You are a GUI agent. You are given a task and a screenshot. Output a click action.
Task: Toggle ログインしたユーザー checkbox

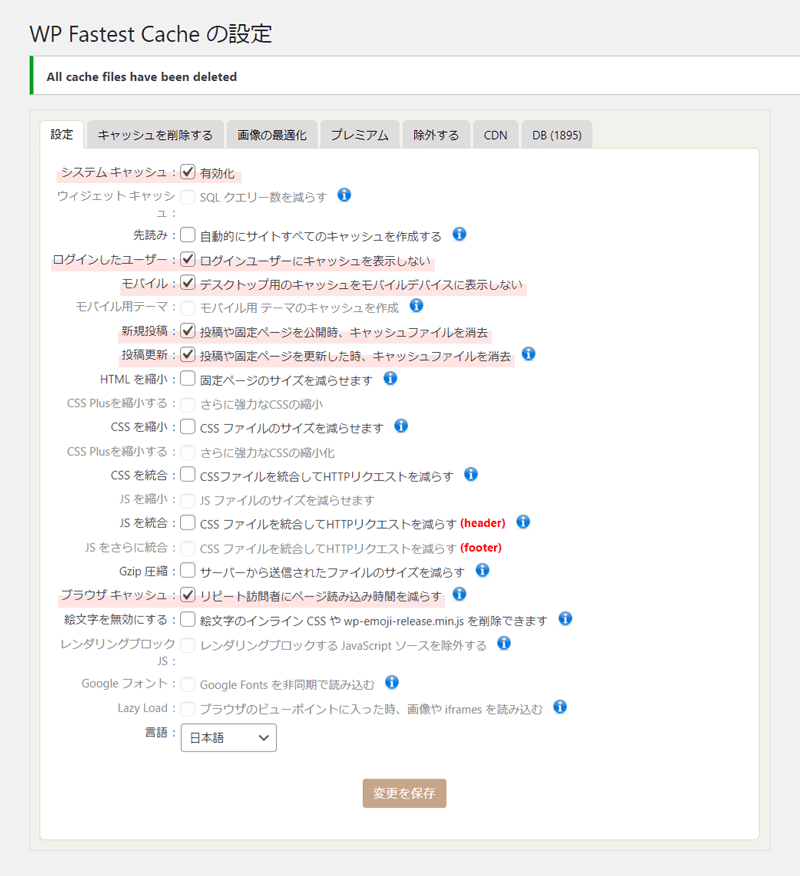pyautogui.click(x=188, y=260)
